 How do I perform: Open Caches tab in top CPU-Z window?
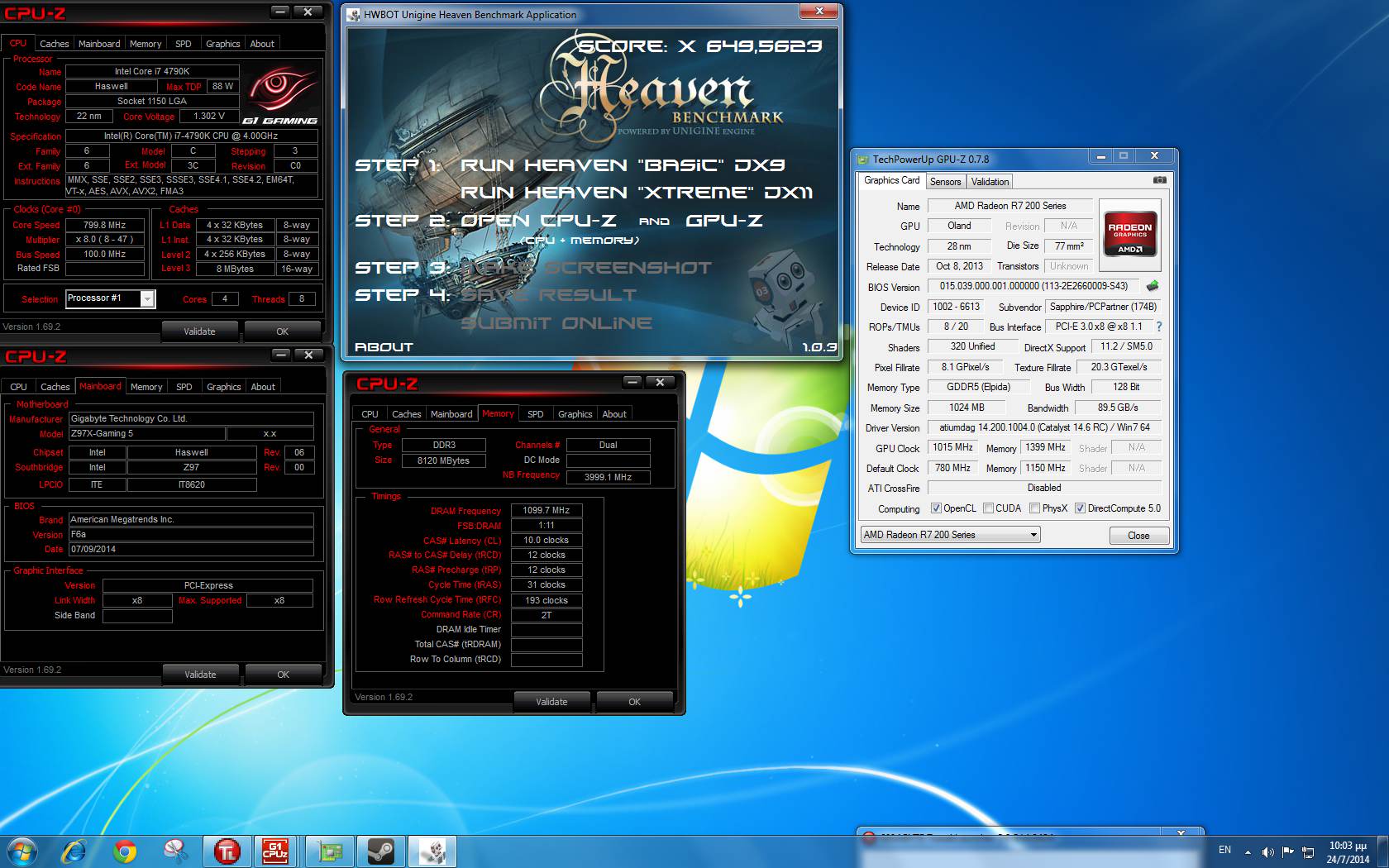(x=54, y=44)
